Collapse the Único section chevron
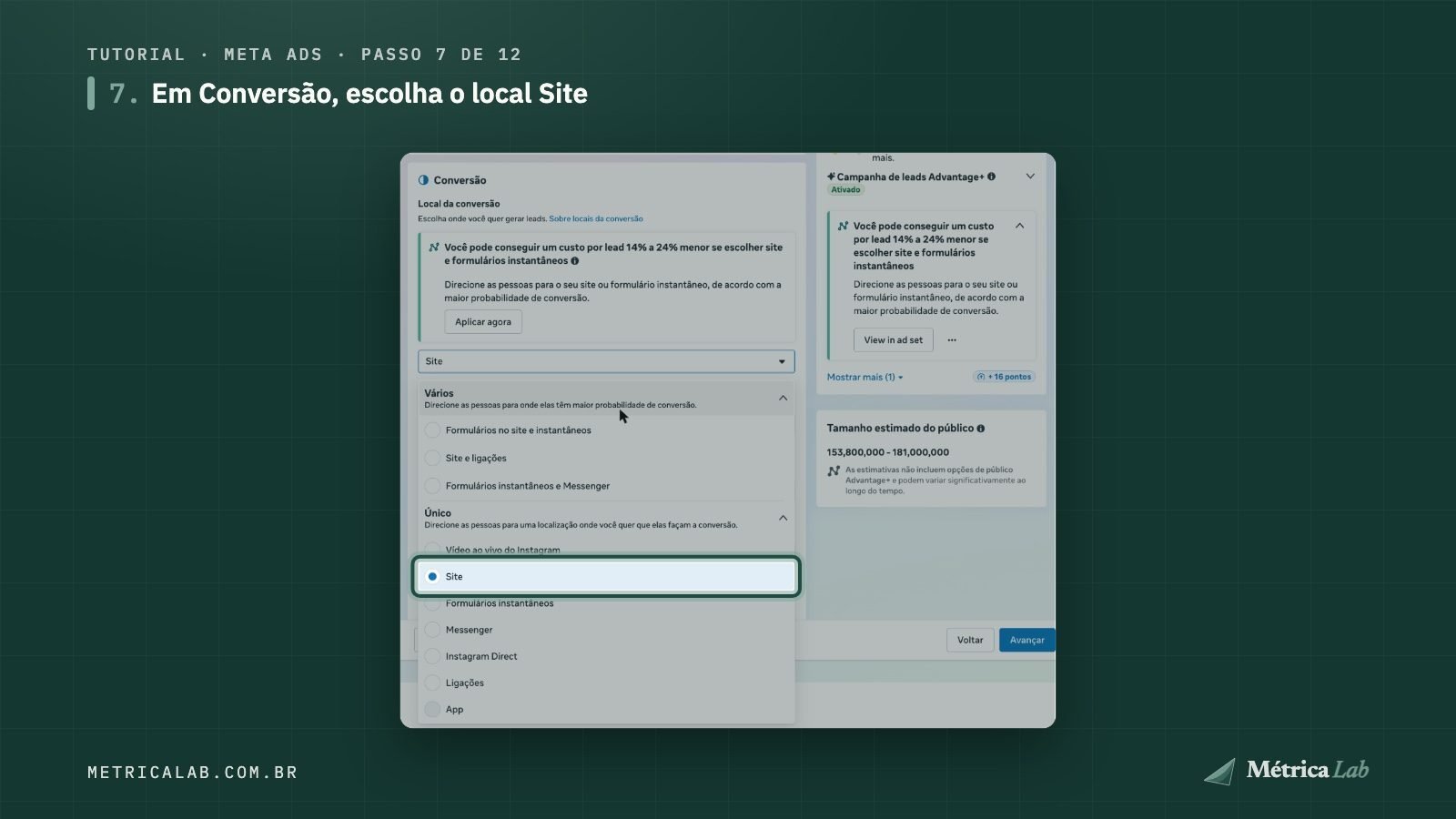Viewport: 1456px width, 819px height. click(783, 518)
